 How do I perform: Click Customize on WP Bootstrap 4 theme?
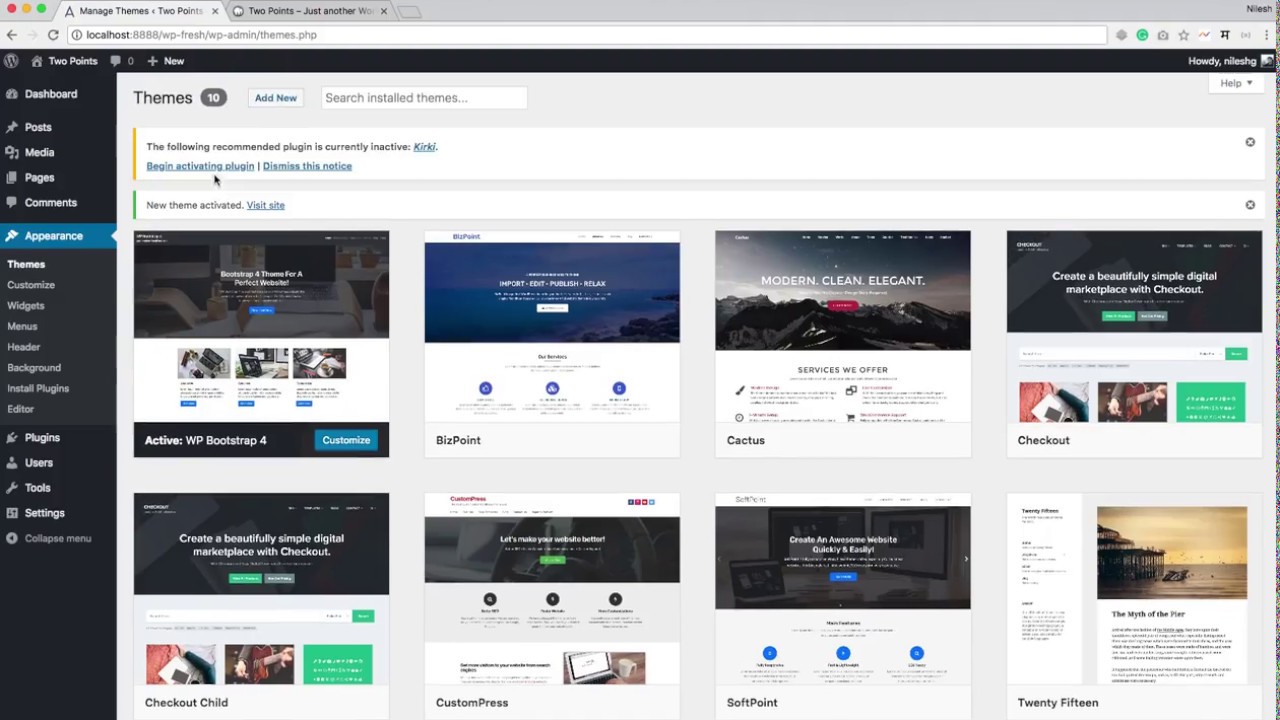[x=346, y=440]
